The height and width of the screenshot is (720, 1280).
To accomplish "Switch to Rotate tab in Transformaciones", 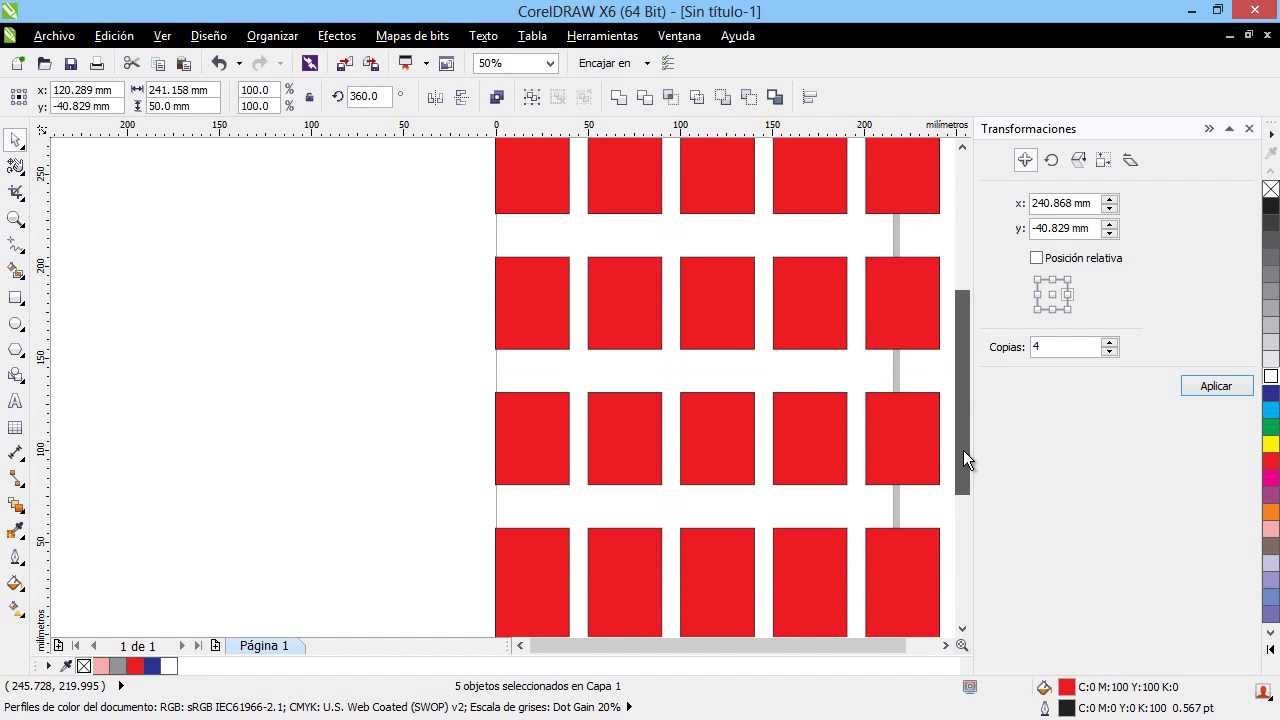I will (x=1051, y=160).
